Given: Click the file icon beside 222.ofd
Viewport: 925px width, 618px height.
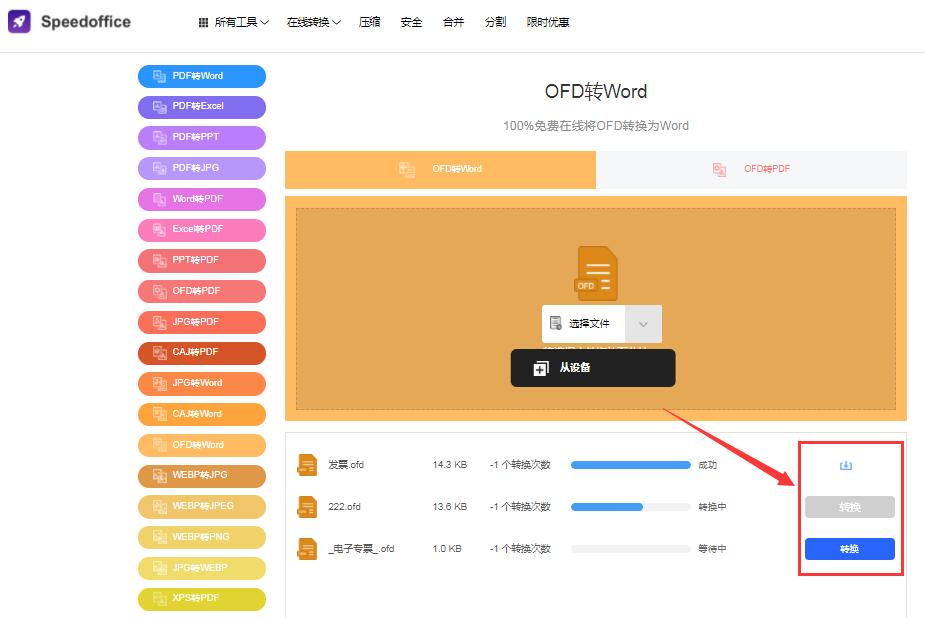Looking at the screenshot, I should pyautogui.click(x=307, y=507).
